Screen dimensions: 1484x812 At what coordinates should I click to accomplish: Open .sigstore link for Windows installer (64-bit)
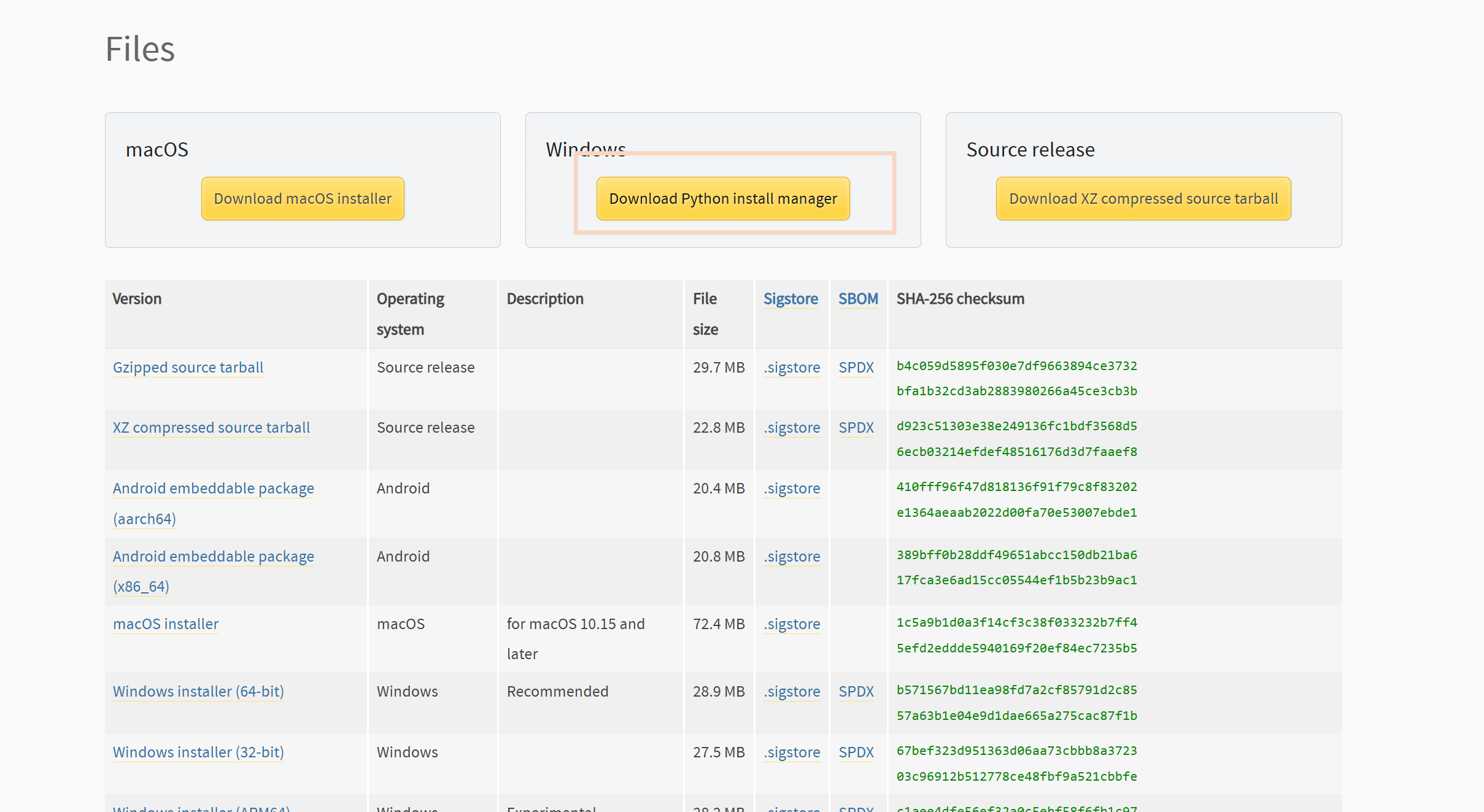792,691
